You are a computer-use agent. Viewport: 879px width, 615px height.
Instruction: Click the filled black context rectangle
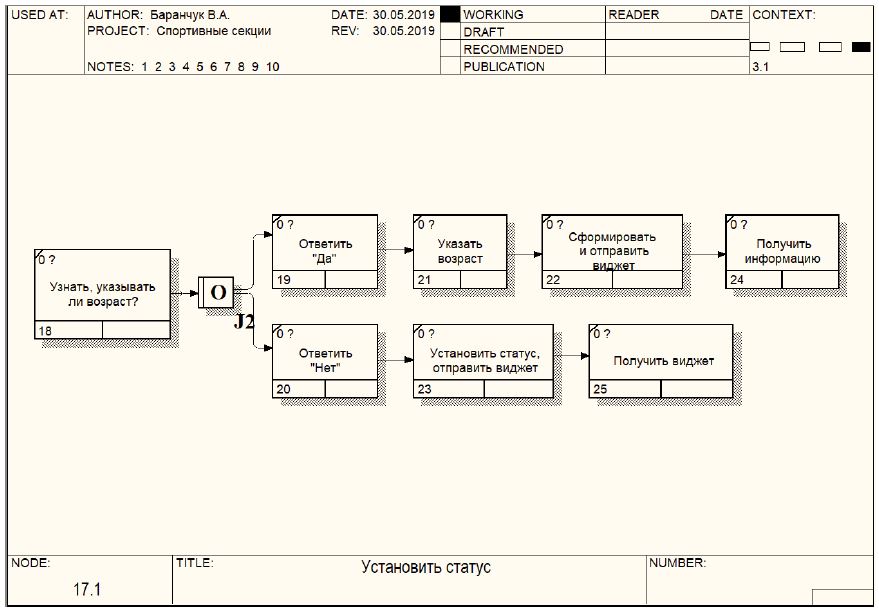point(860,47)
